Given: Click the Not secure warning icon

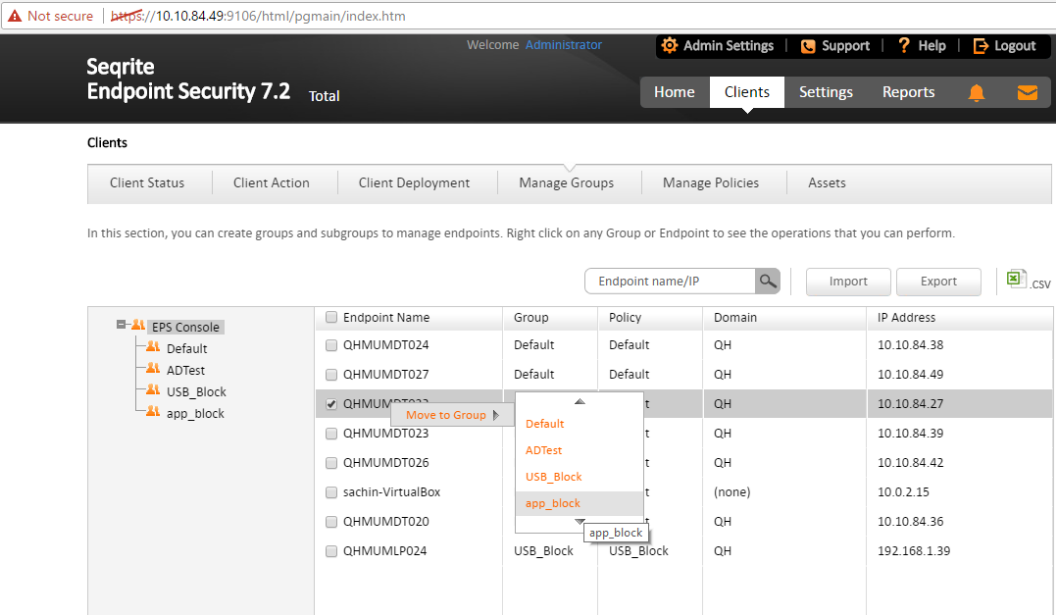Looking at the screenshot, I should tap(14, 15).
